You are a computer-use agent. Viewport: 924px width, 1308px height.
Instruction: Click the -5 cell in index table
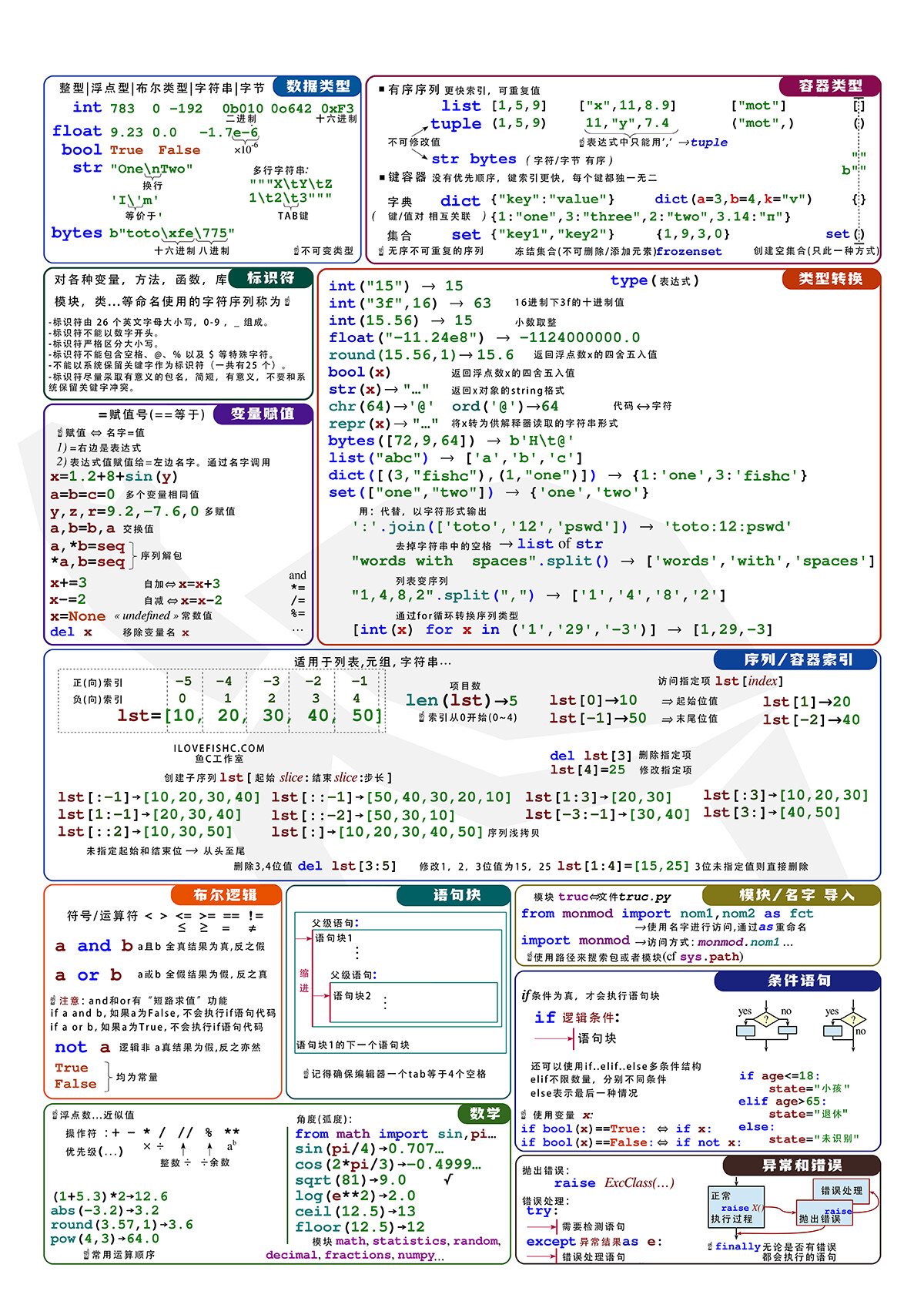click(183, 681)
